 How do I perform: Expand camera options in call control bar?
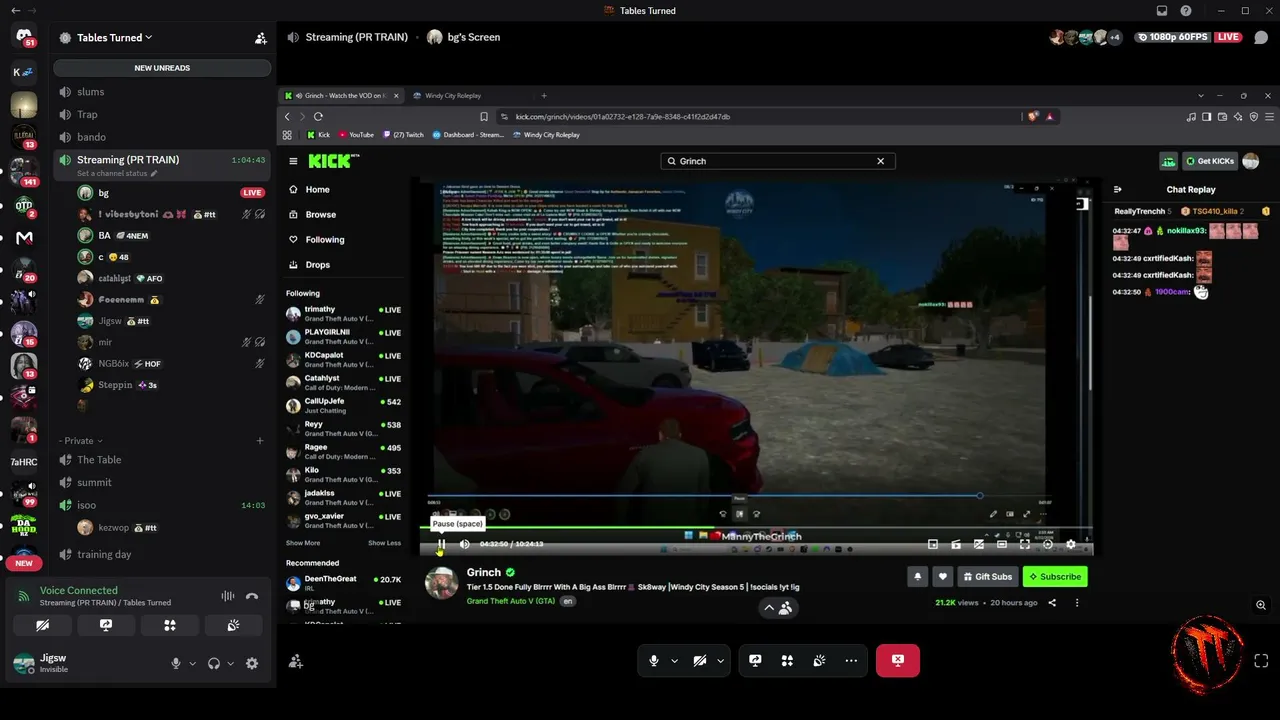(720, 660)
